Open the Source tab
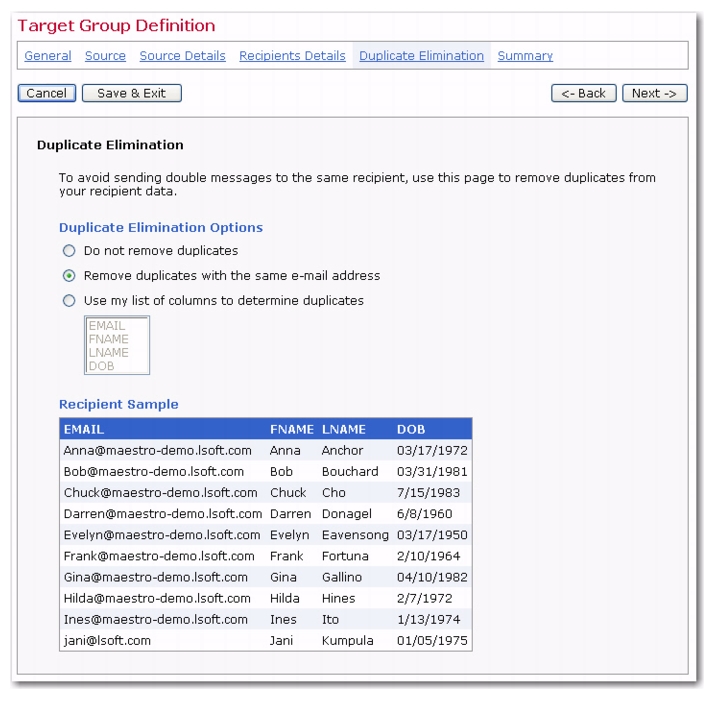Viewport: 715px width, 706px height. [x=105, y=56]
